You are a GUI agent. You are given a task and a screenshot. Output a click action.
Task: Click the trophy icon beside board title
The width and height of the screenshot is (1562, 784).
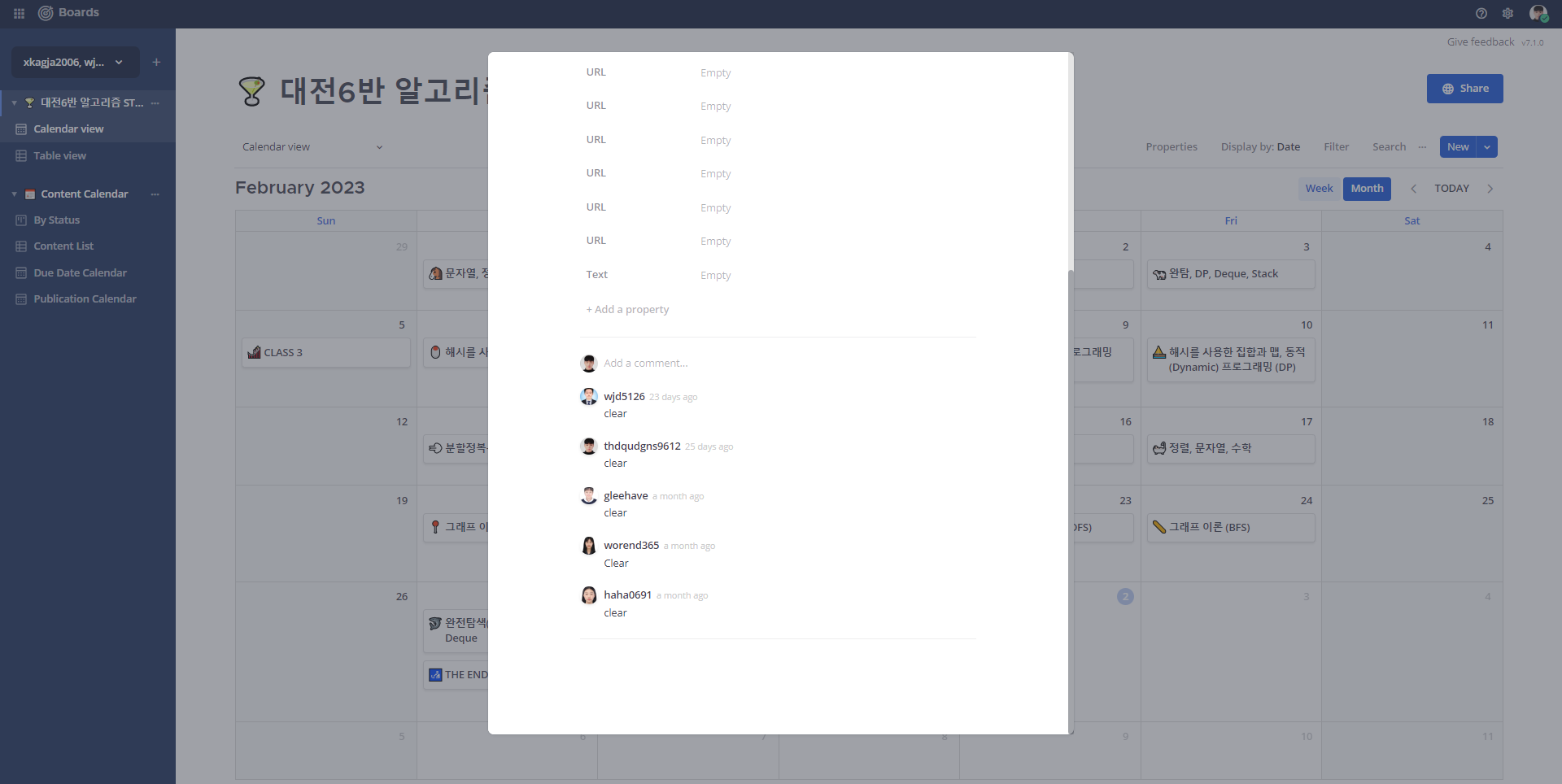pos(251,90)
